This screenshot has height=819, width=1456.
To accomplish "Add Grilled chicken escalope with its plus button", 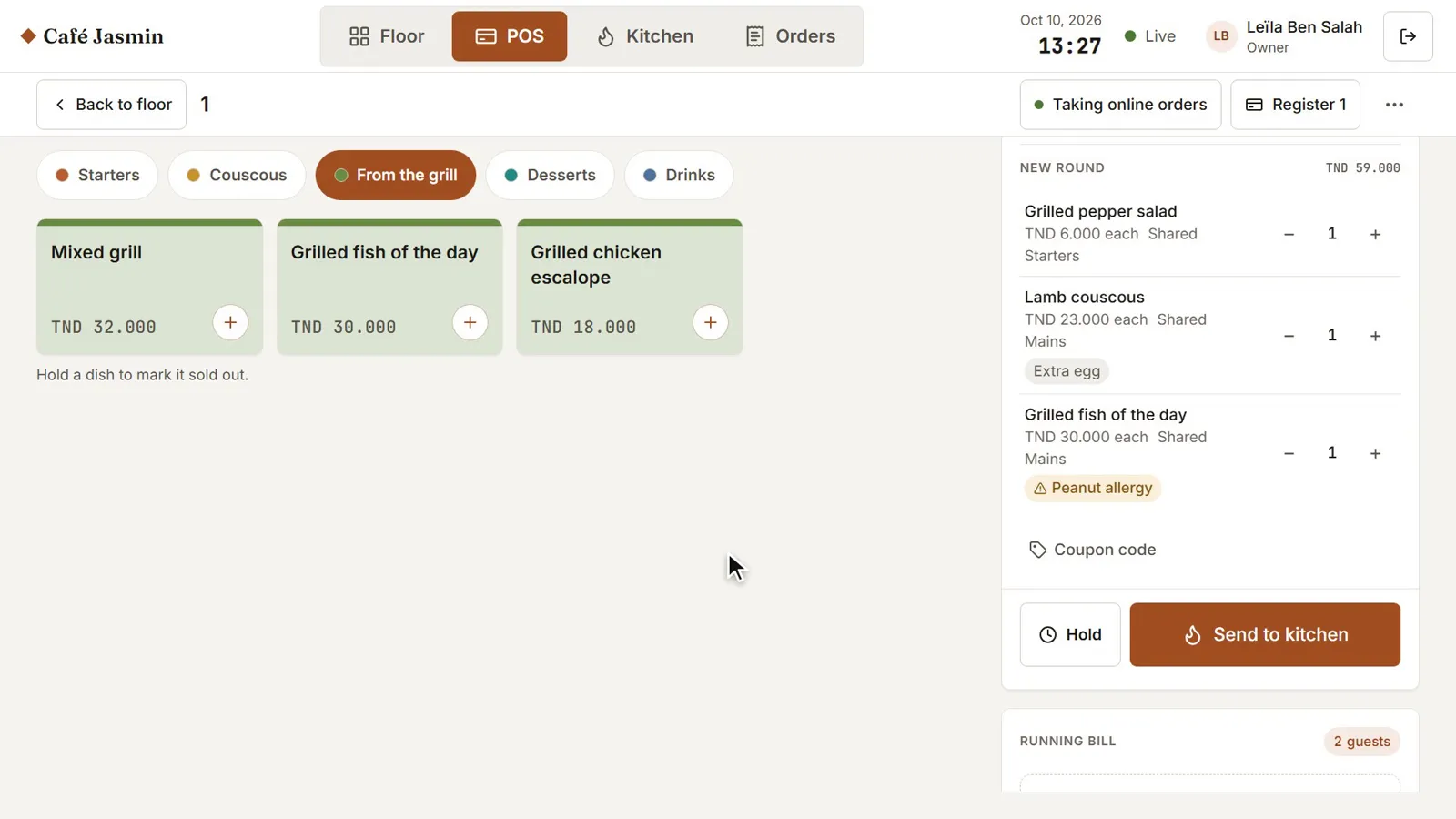I will point(710,322).
